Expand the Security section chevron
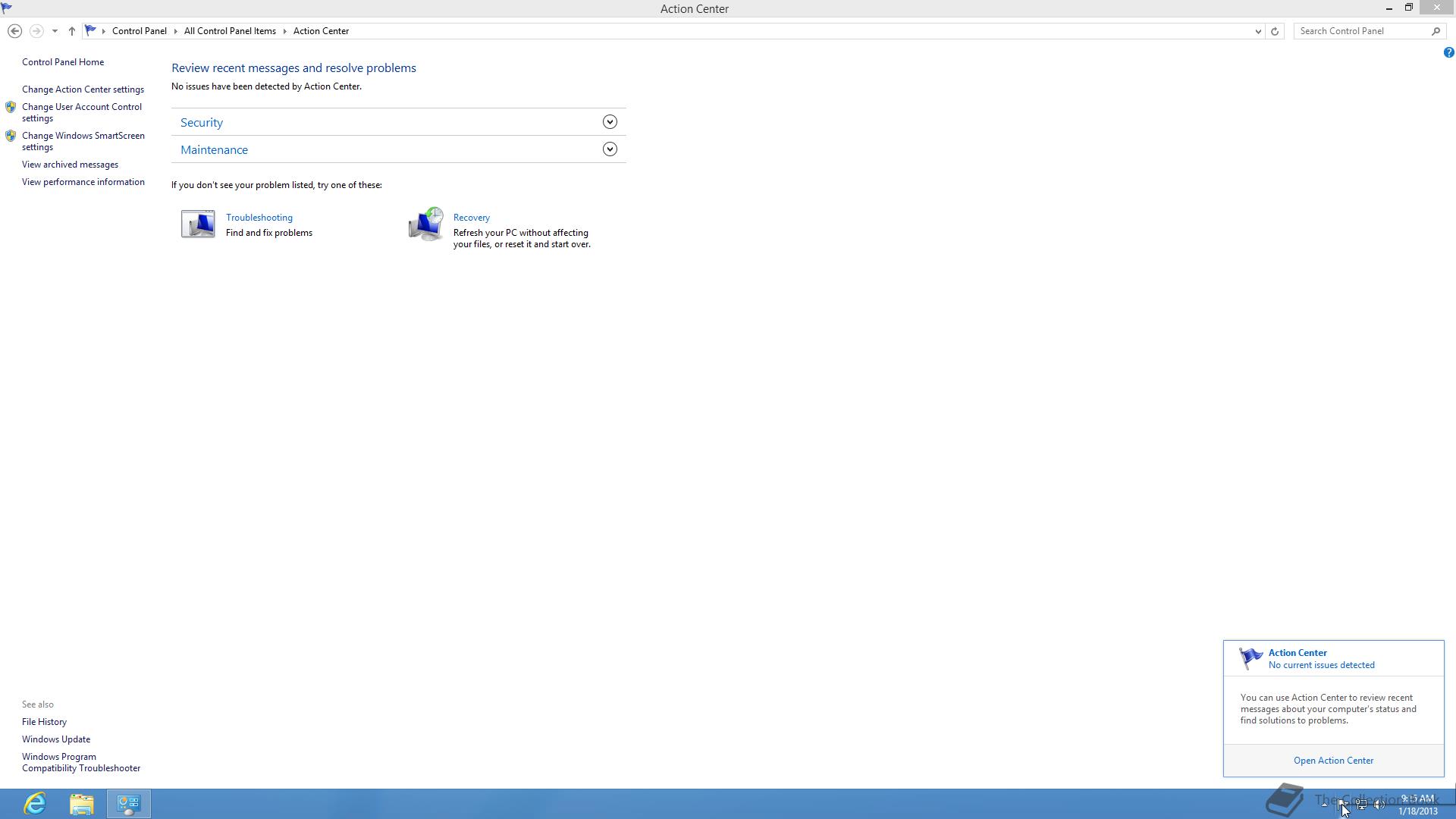The height and width of the screenshot is (819, 1456). (610, 122)
